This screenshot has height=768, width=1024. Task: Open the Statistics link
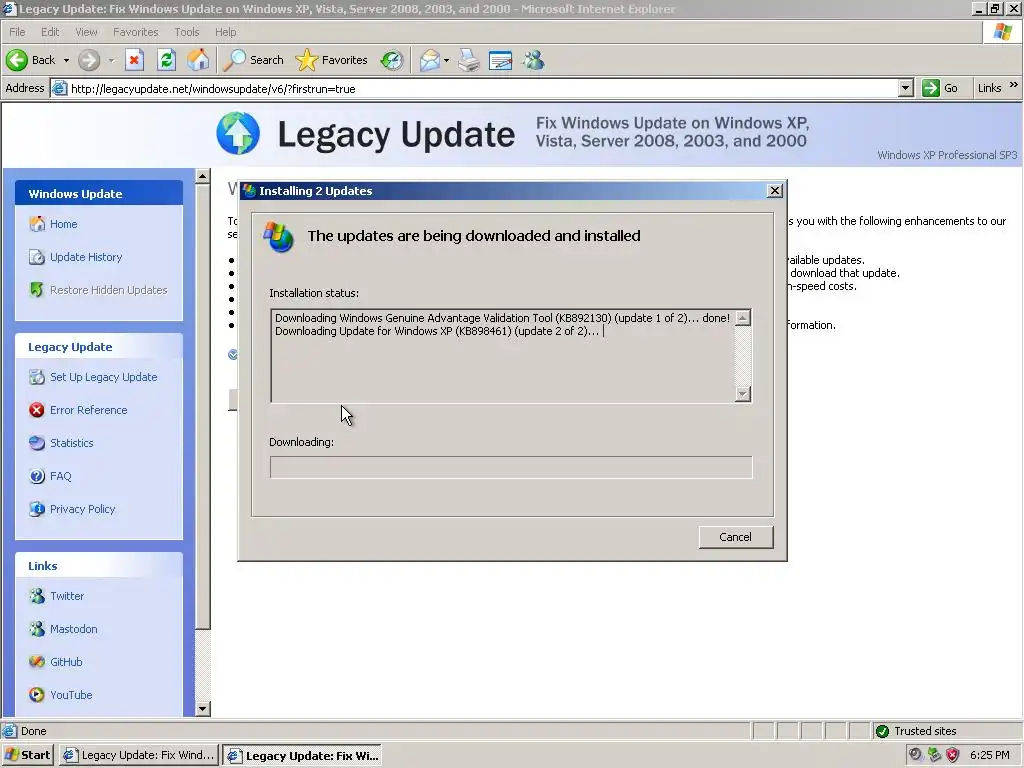pos(72,443)
